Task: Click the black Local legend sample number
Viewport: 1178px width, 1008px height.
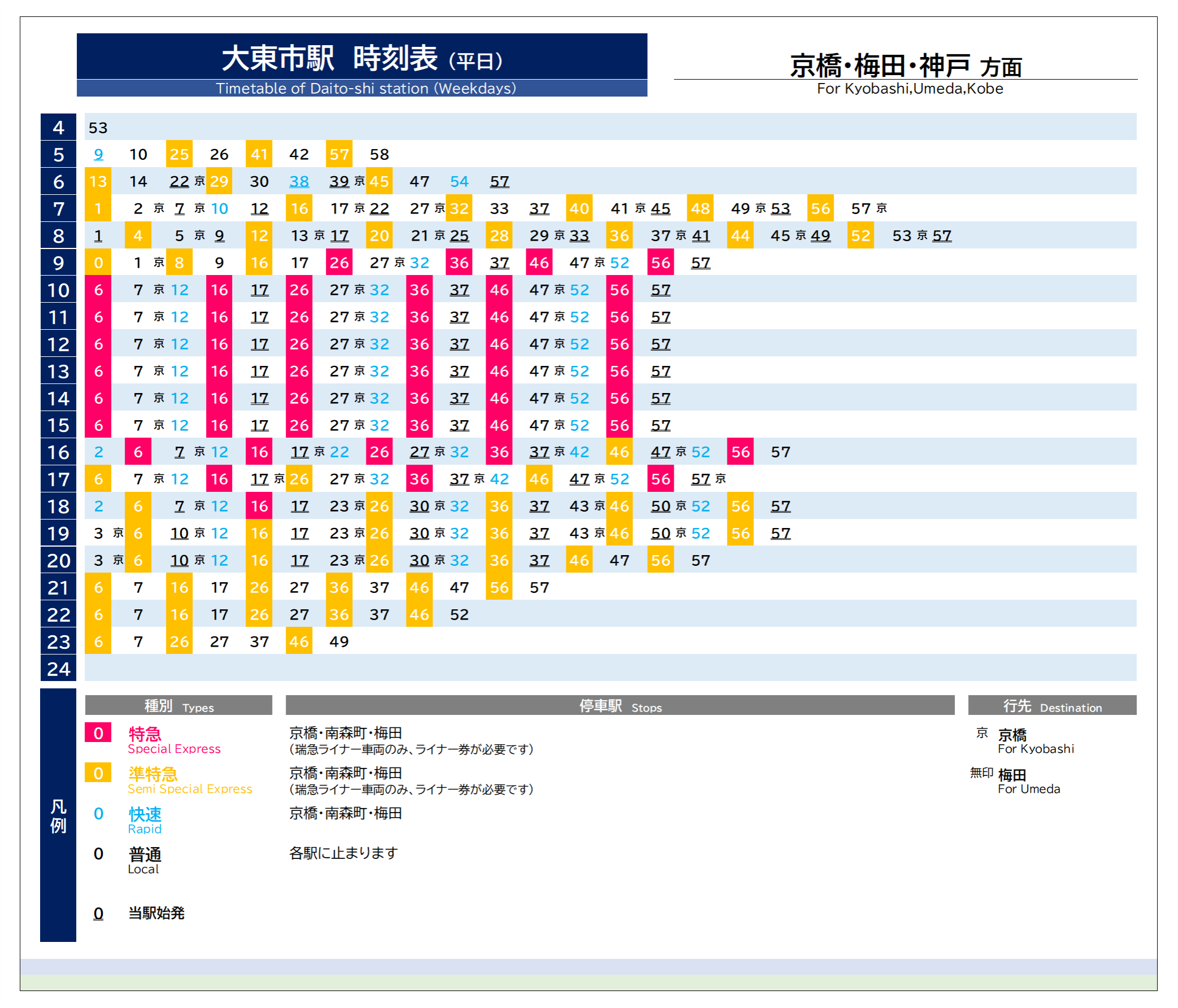Action: tap(98, 853)
